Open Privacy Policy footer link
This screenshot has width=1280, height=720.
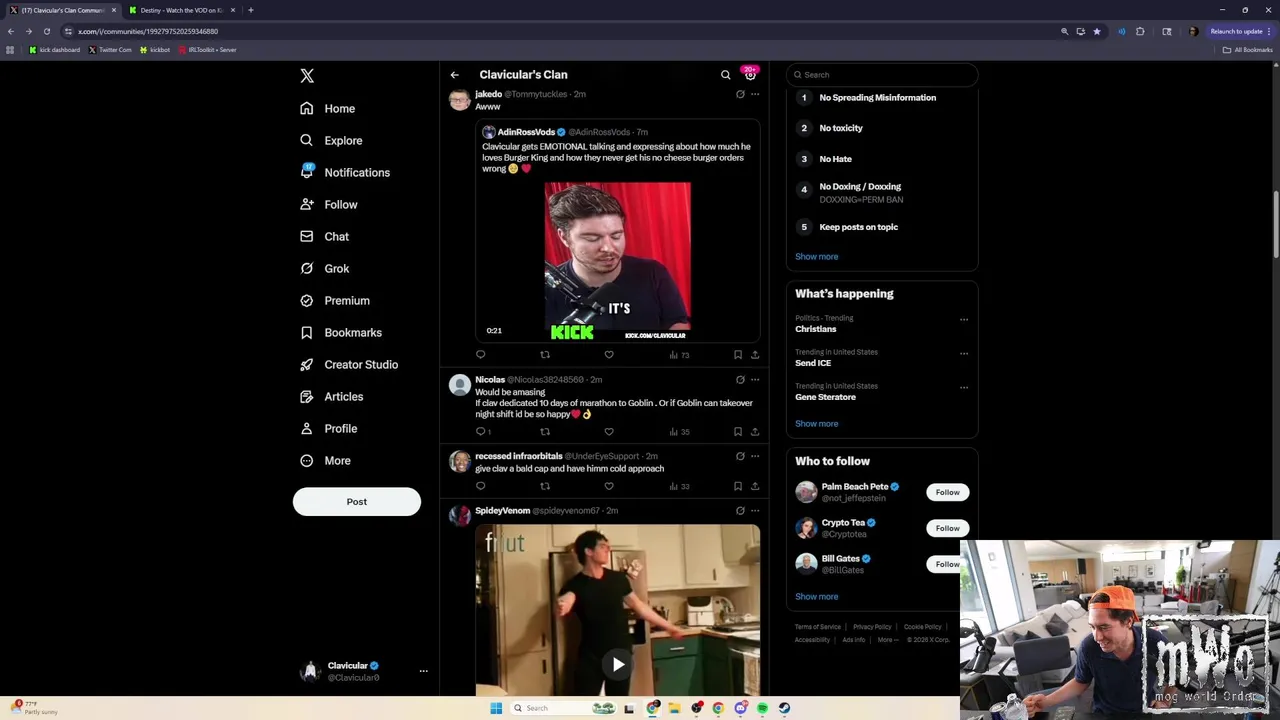(x=872, y=627)
